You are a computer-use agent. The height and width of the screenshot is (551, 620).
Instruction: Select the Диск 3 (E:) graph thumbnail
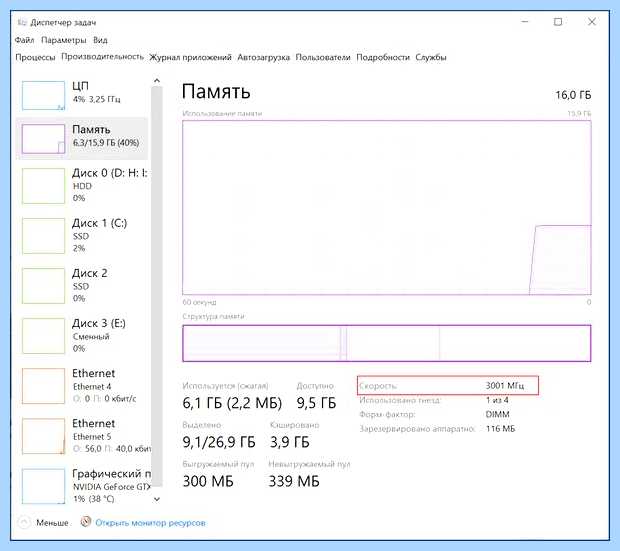43,336
